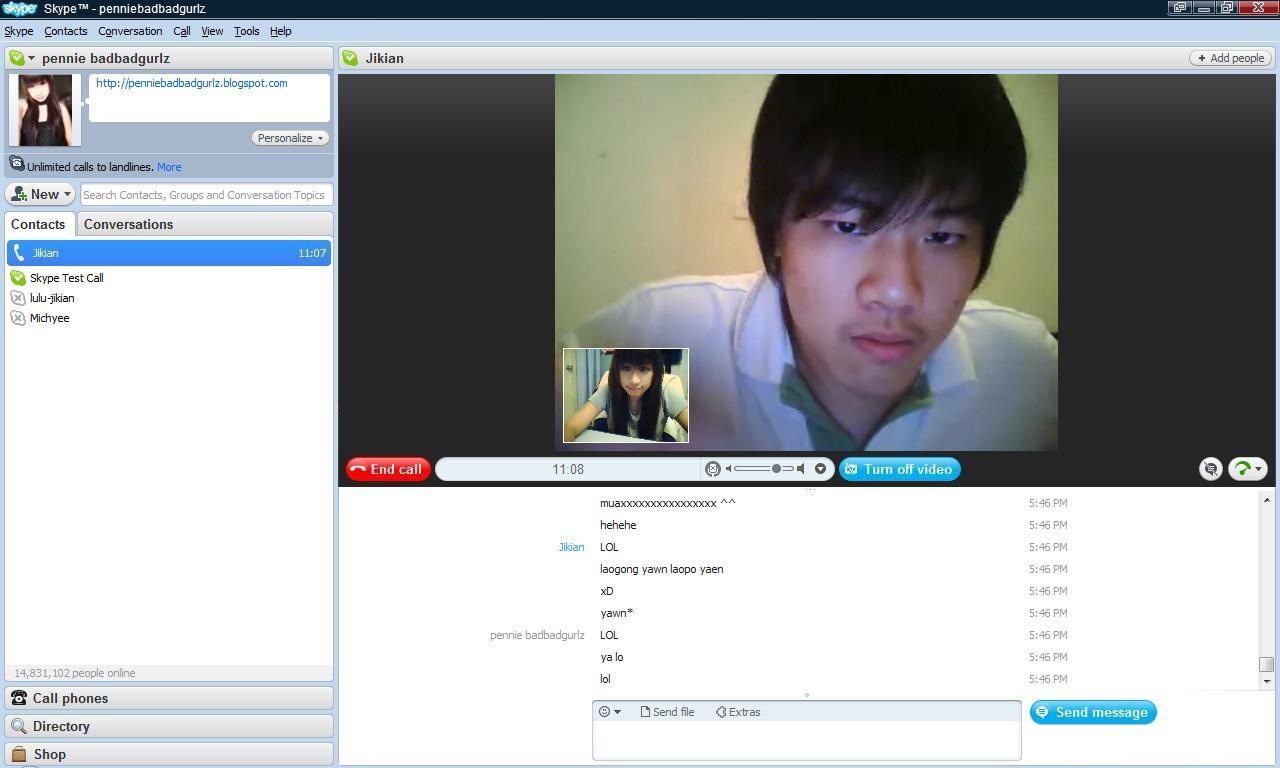Click the 'pennie badbadgurlz' sender name in chat
The height and width of the screenshot is (768, 1280).
pyautogui.click(x=537, y=635)
